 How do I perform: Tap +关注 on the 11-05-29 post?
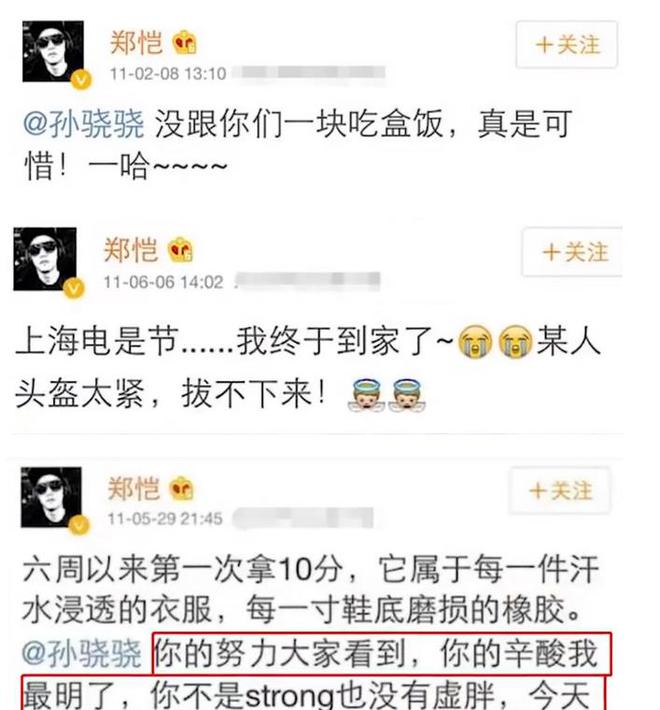[560, 490]
